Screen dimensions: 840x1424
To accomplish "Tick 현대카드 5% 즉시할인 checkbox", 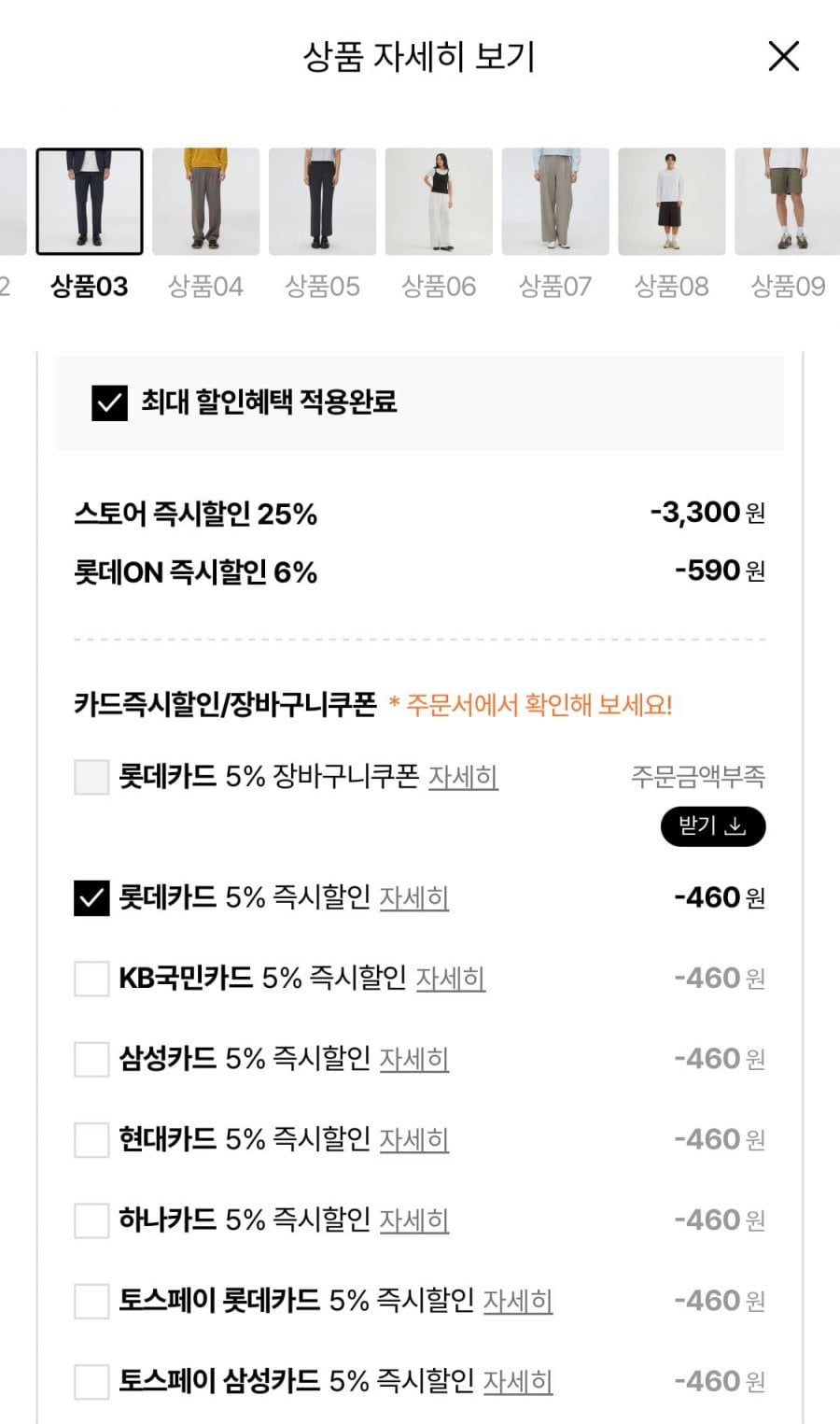I will click(91, 1140).
